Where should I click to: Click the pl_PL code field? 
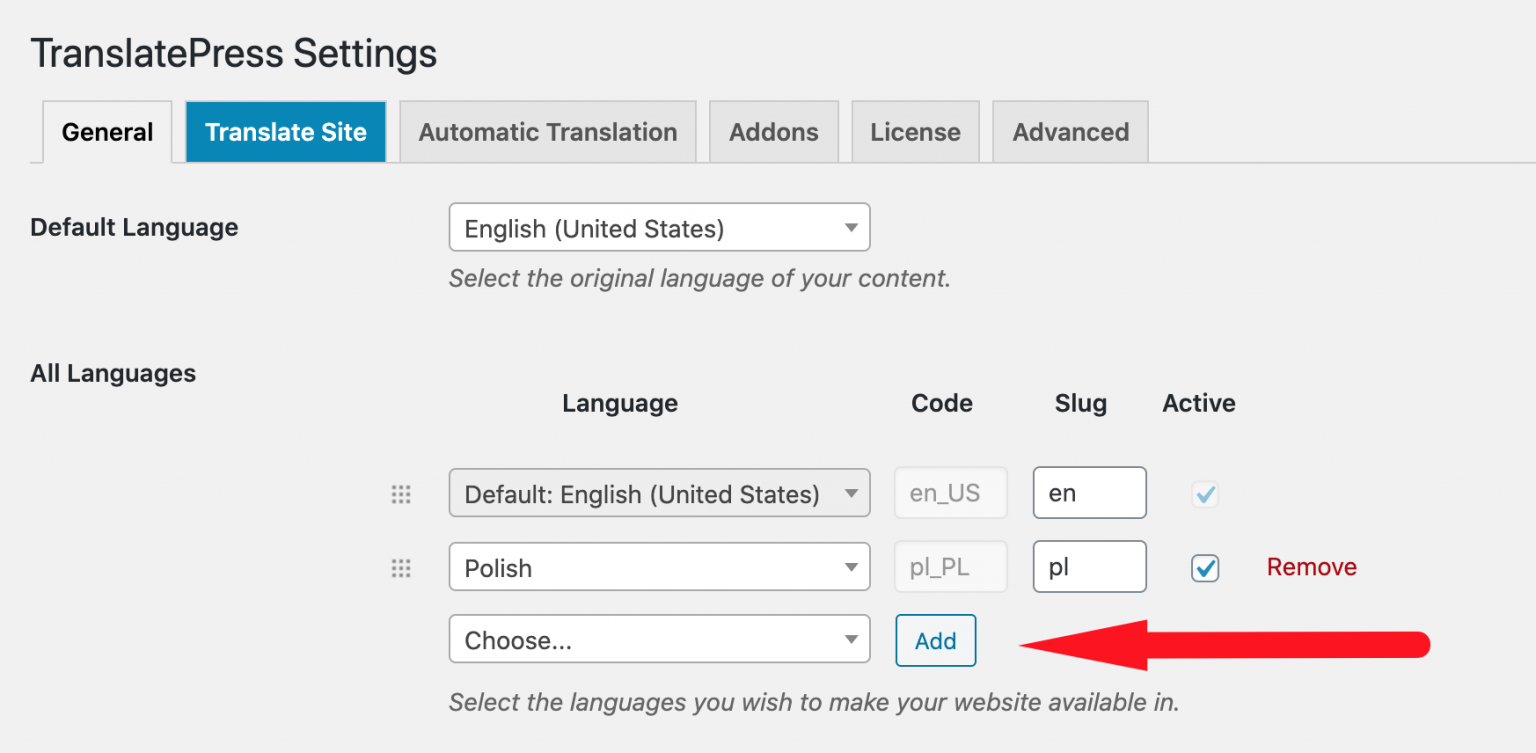(x=950, y=566)
